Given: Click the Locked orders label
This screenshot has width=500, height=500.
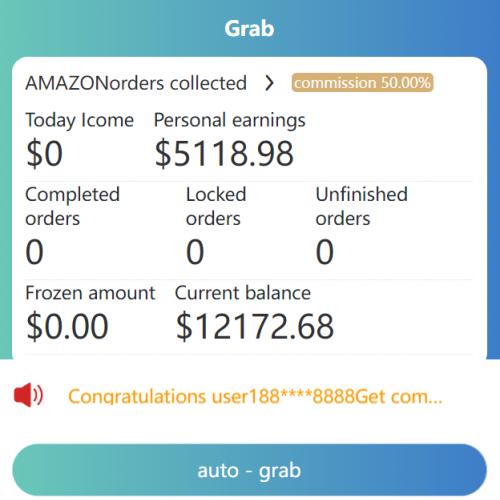Looking at the screenshot, I should [216, 206].
